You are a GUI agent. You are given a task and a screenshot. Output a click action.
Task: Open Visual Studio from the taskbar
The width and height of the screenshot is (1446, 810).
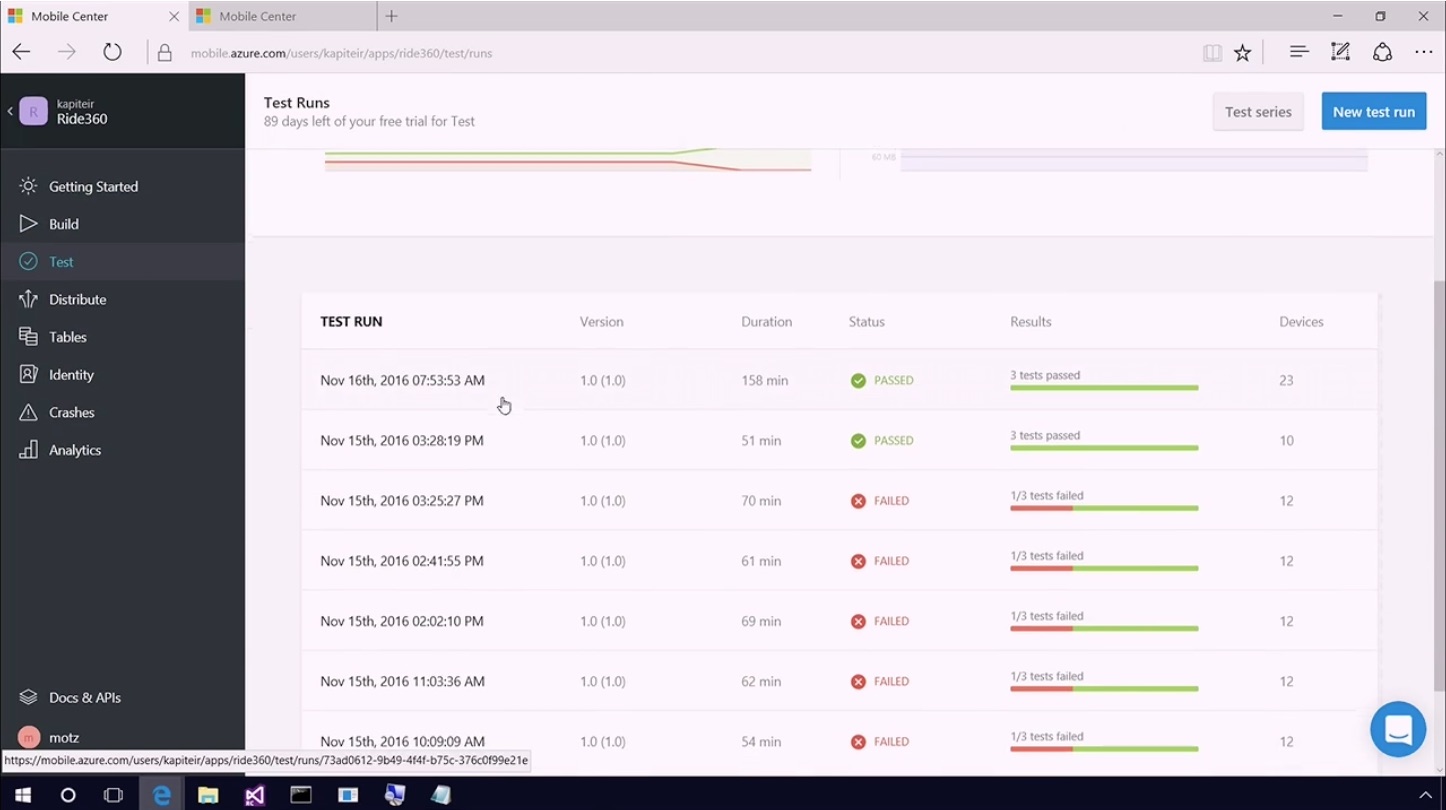pyautogui.click(x=255, y=795)
